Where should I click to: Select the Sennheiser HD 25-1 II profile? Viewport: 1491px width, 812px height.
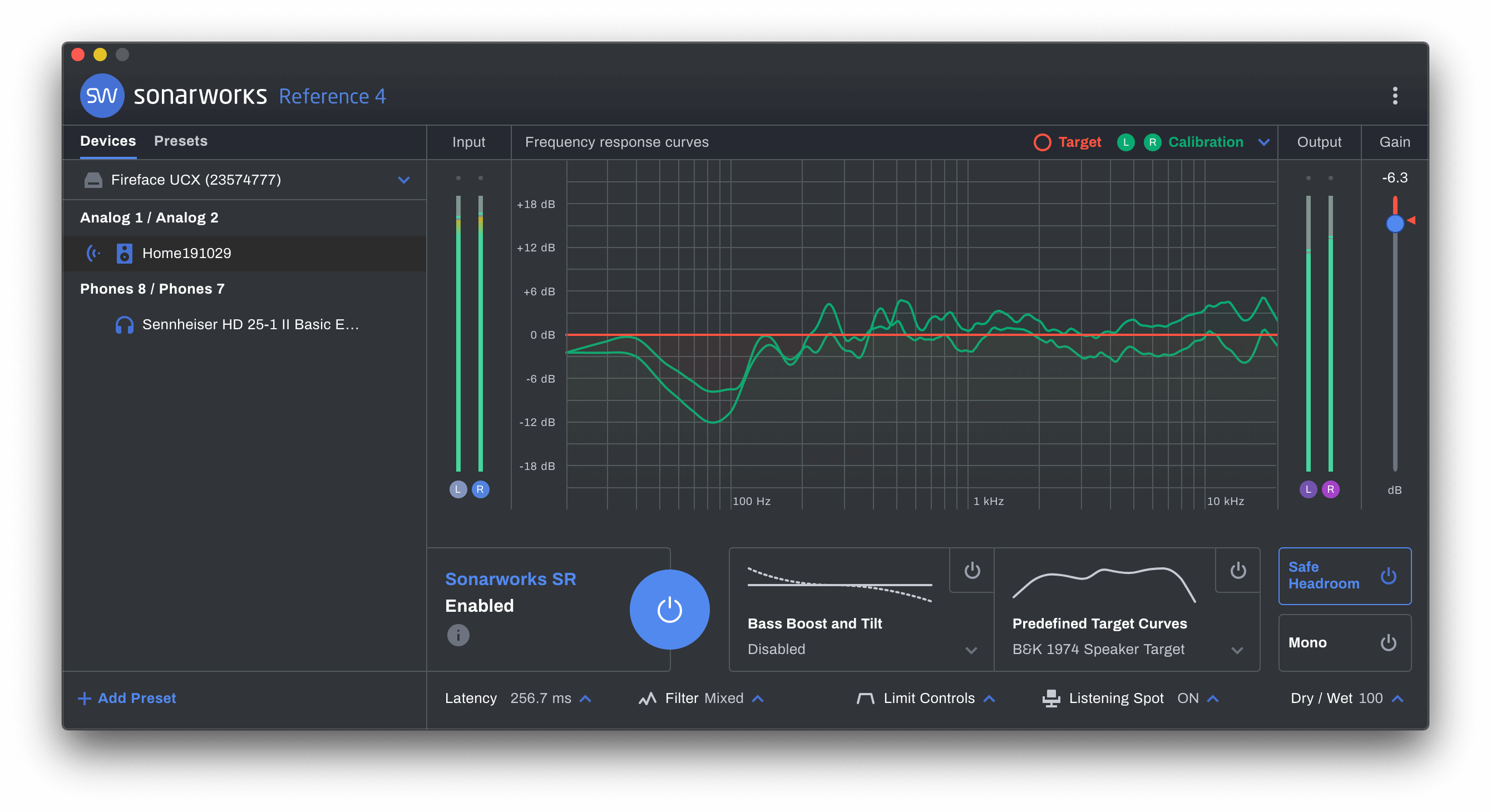[244, 325]
